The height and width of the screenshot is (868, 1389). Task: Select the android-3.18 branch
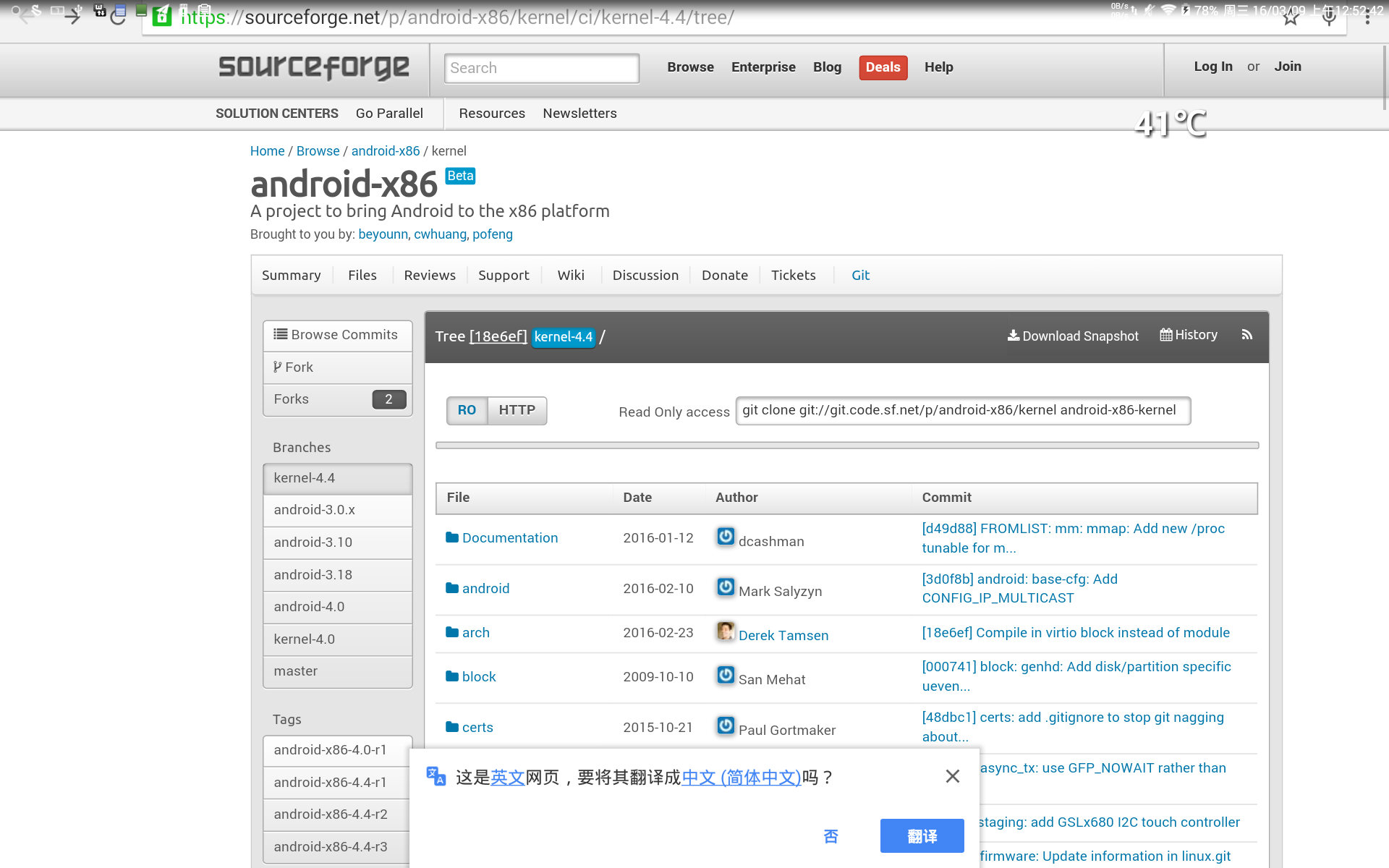pyautogui.click(x=338, y=575)
